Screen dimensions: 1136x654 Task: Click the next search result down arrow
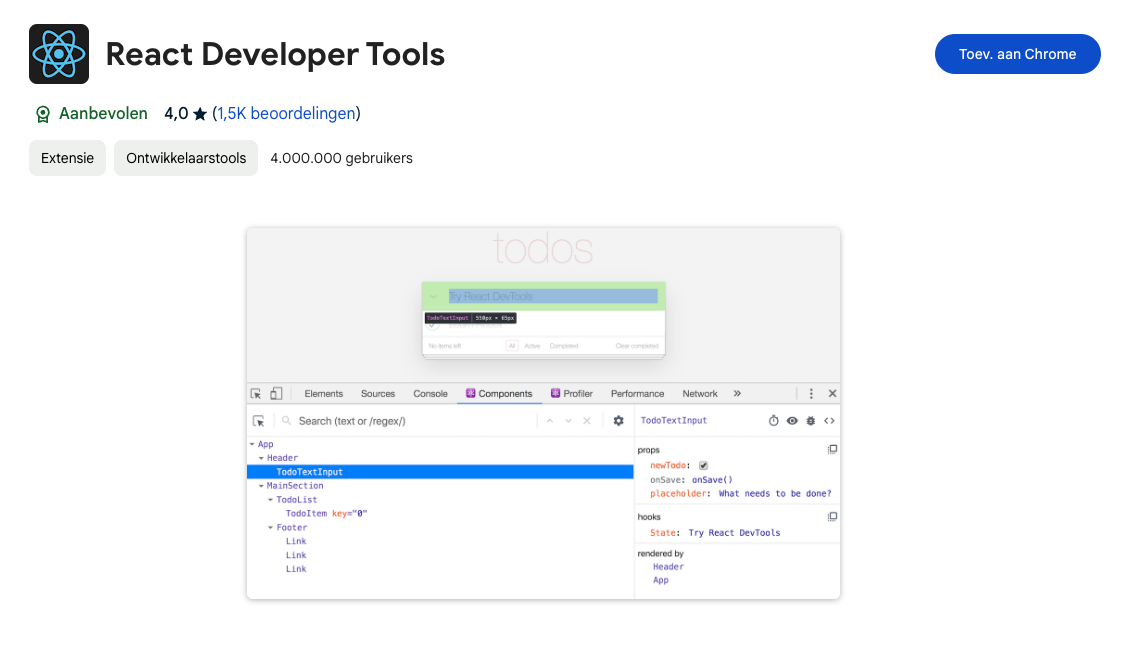pyautogui.click(x=569, y=421)
